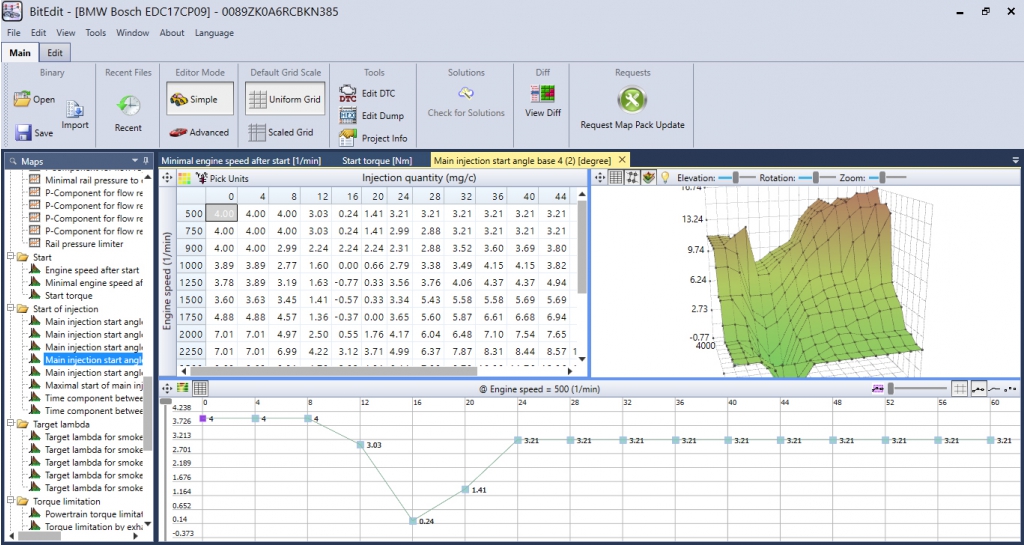This screenshot has height=545, width=1024.
Task: Click the move icon in 3D view toolbar
Action: pyautogui.click(x=600, y=177)
